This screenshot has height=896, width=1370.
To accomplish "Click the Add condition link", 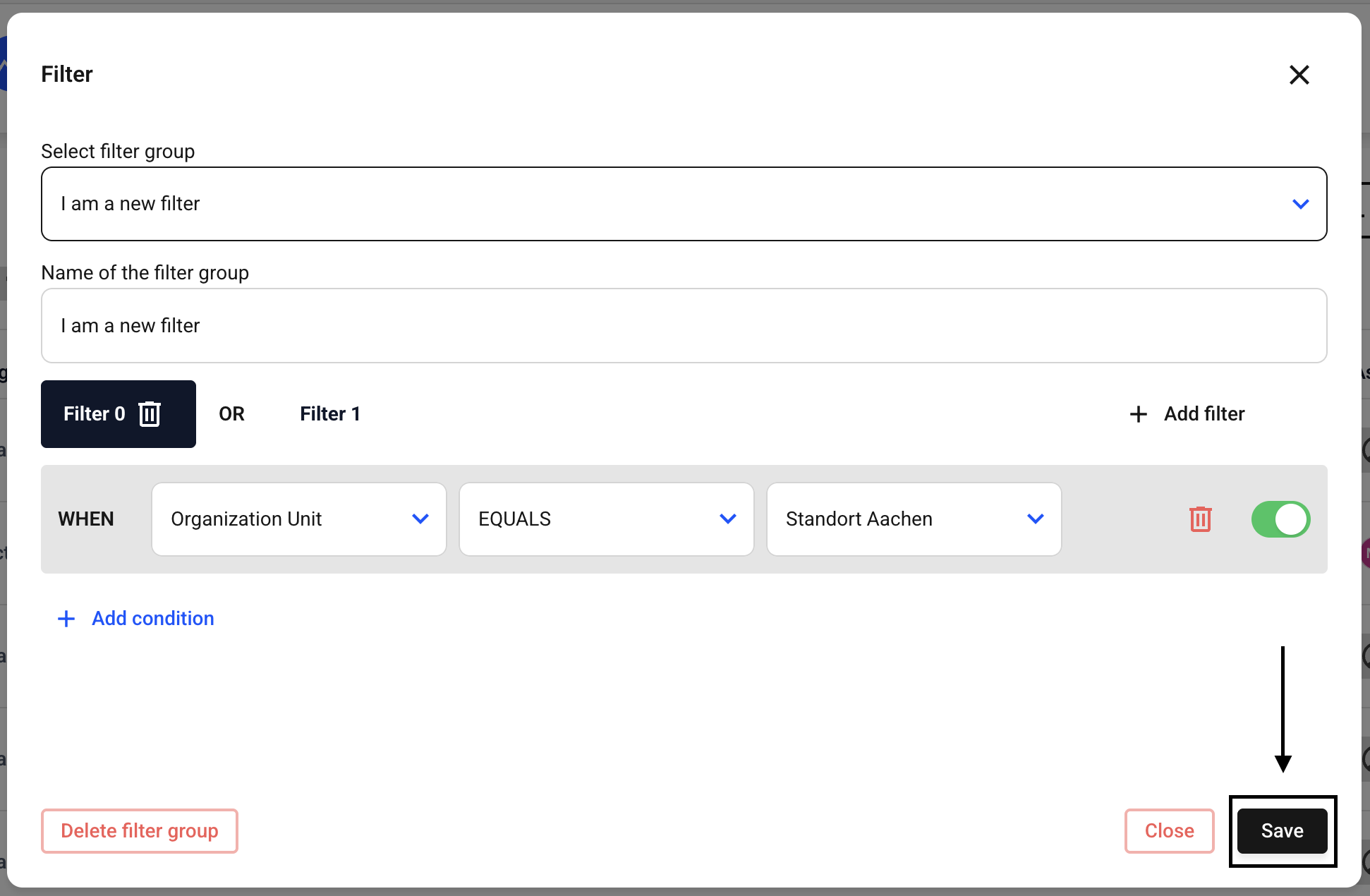I will [x=152, y=619].
